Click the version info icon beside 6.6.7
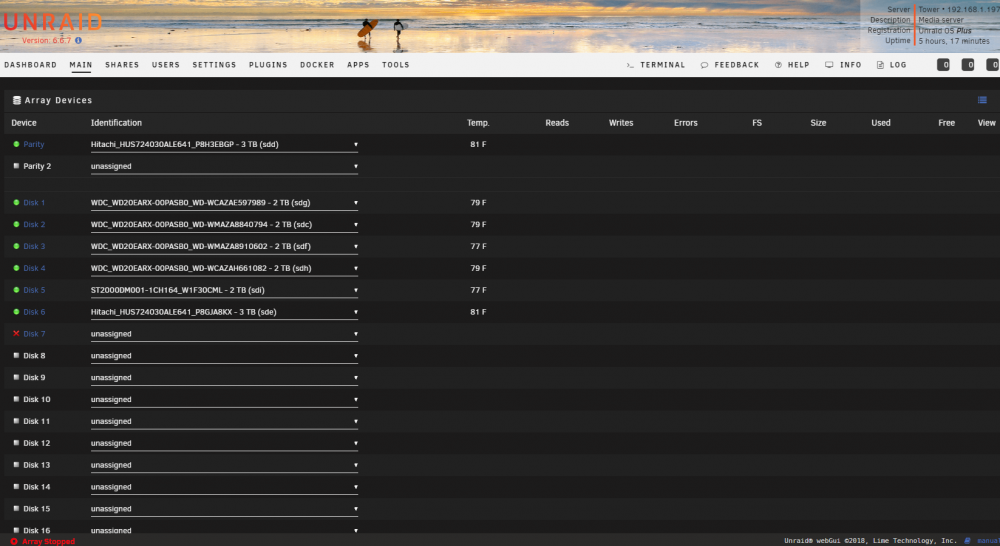 (x=78, y=40)
